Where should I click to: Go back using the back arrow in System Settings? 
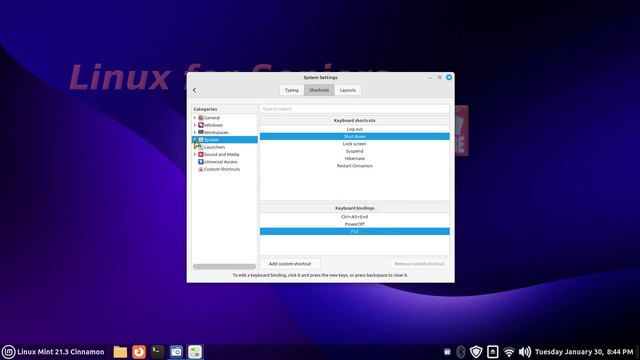195,90
